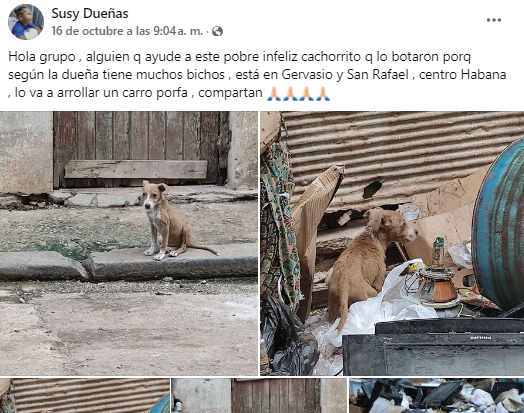
Task: Click the blue barrel in the photo
Action: coord(498,224)
